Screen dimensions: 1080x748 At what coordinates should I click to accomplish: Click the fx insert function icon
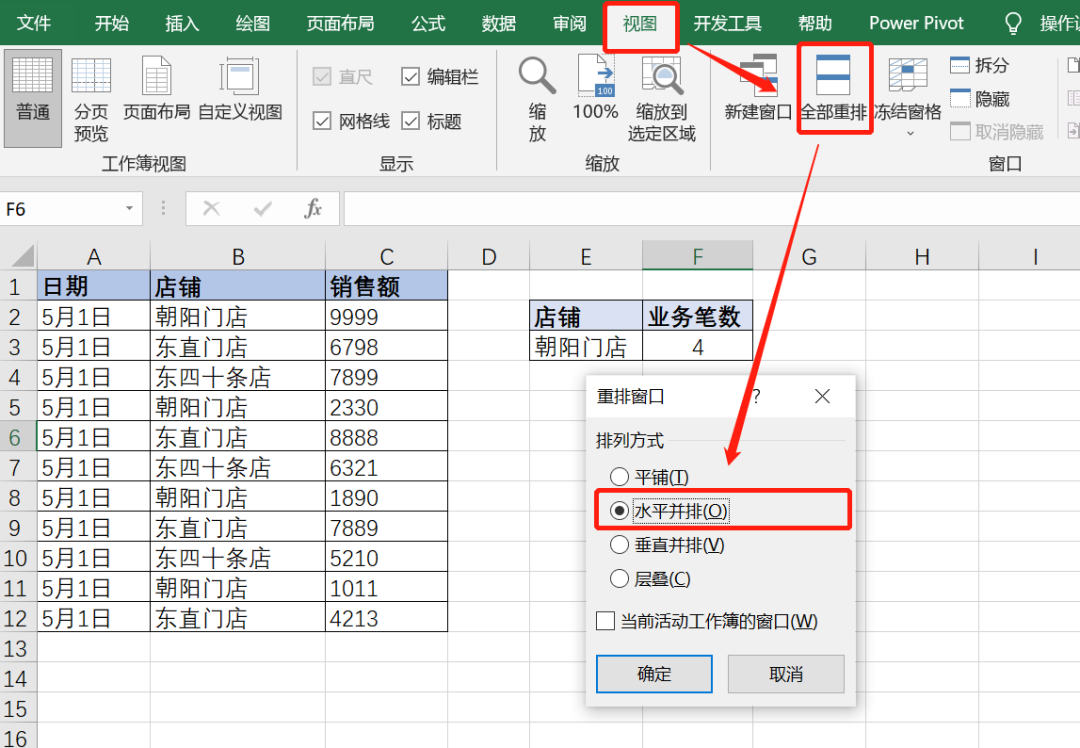(313, 208)
